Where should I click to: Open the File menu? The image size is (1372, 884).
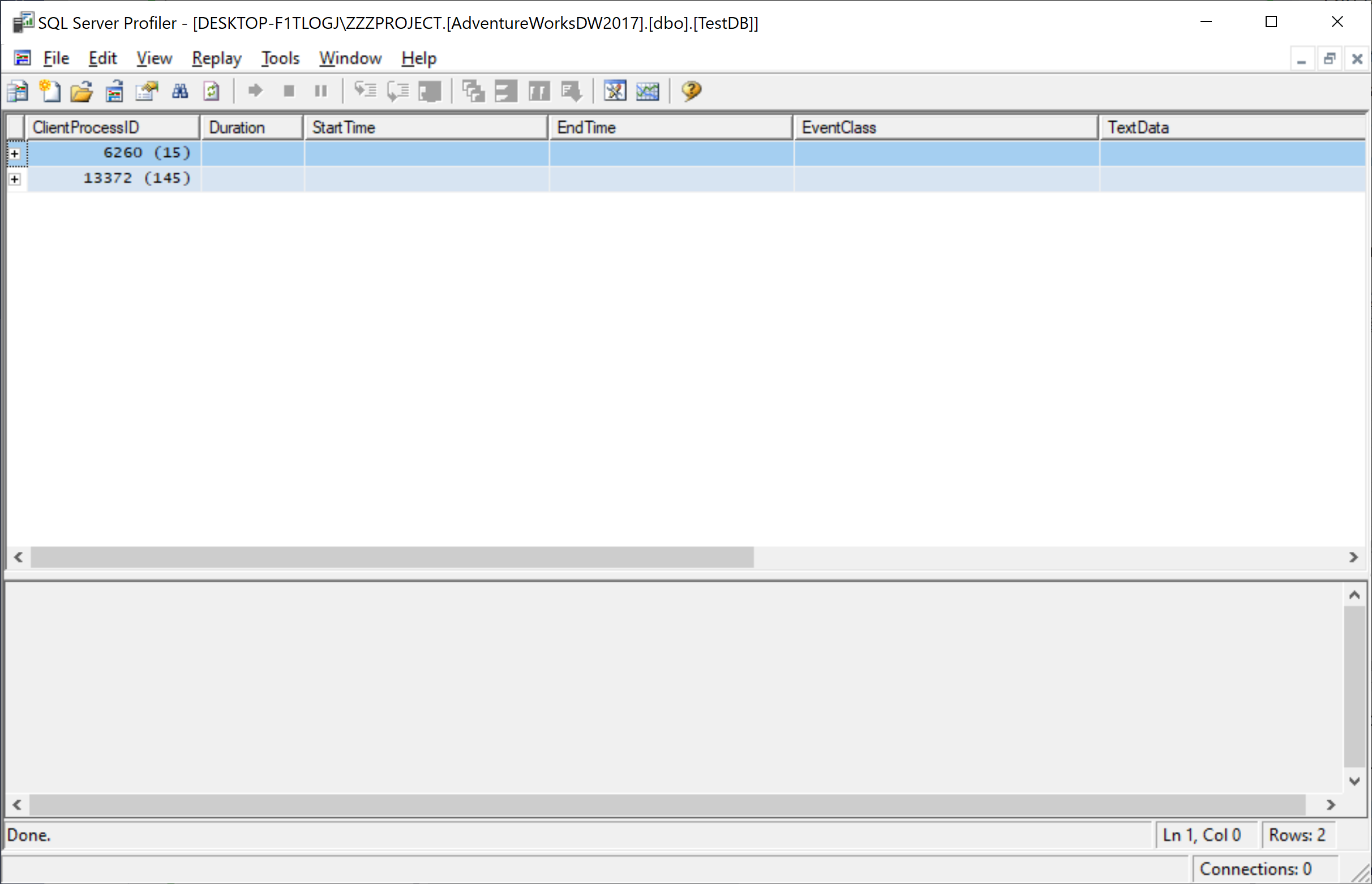(x=55, y=58)
